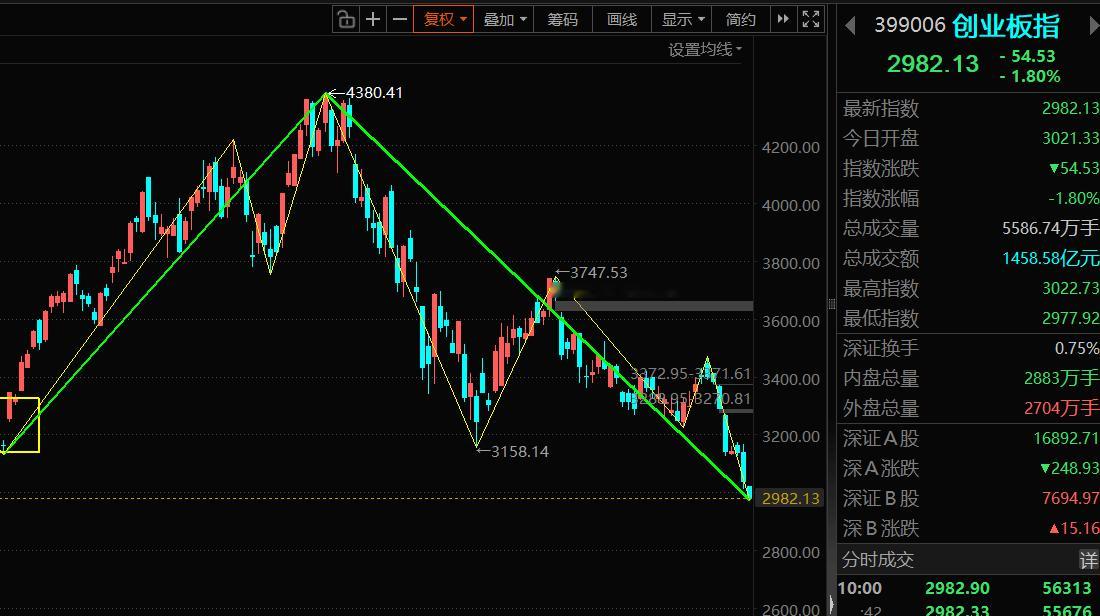Click the yellow 2982.13 price axis tag
1100x616 pixels.
tap(790, 498)
